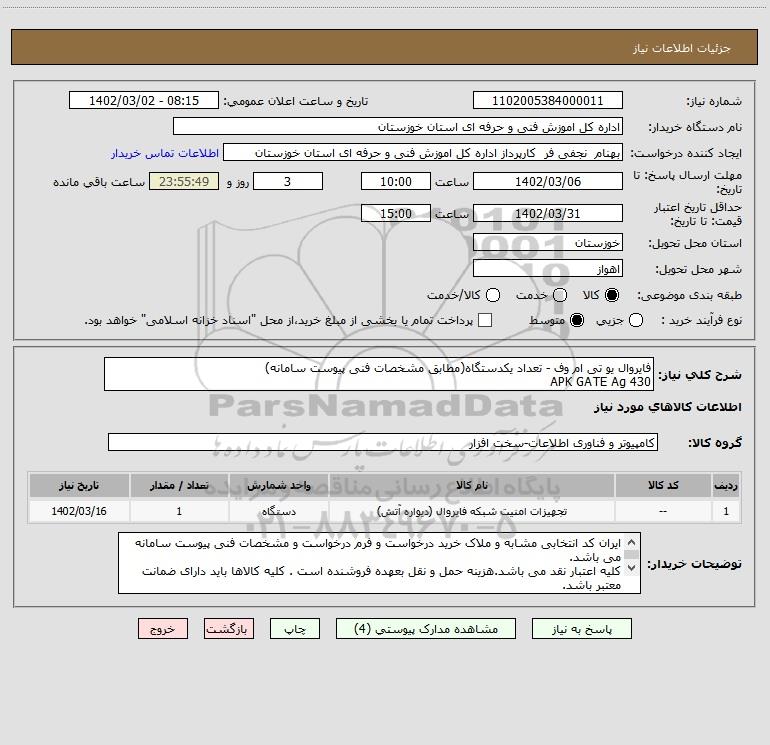Click the date cell 1402/03/16

[x=79, y=511]
